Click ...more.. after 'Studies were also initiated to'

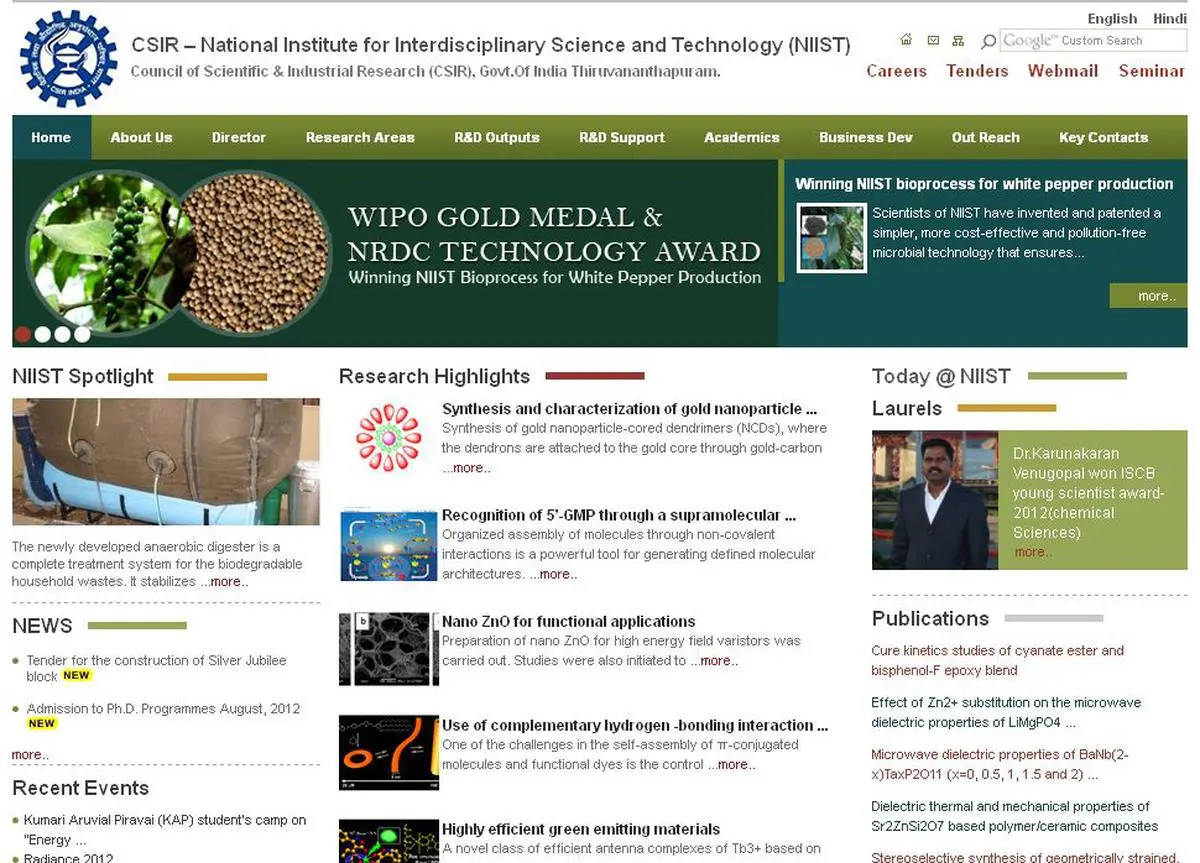[x=715, y=660]
